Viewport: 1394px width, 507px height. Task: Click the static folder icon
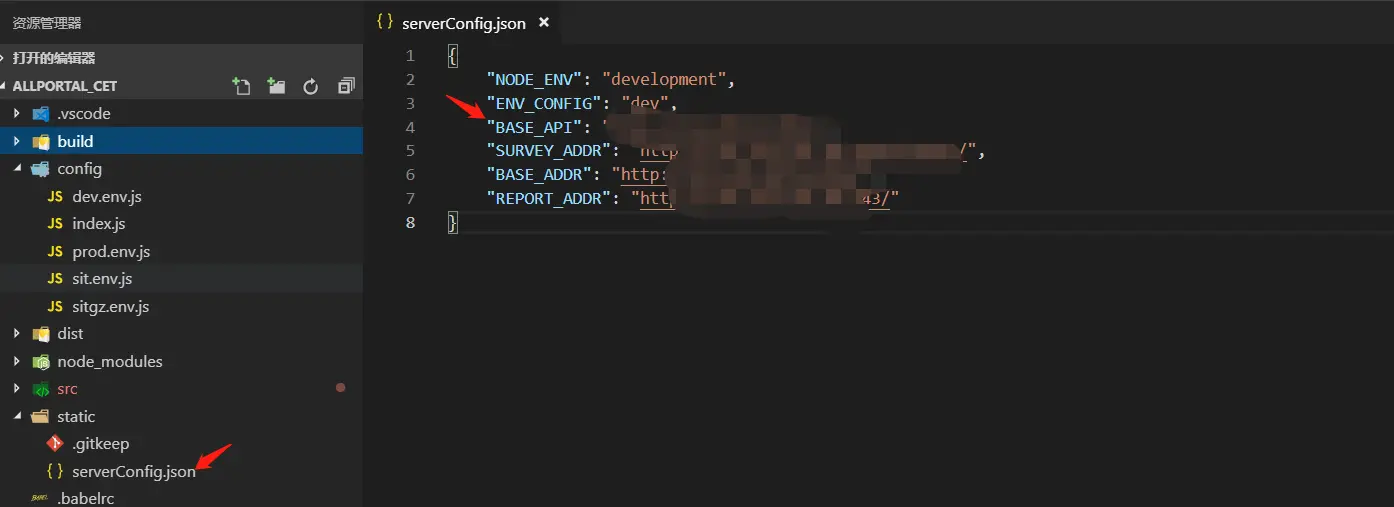(x=41, y=417)
